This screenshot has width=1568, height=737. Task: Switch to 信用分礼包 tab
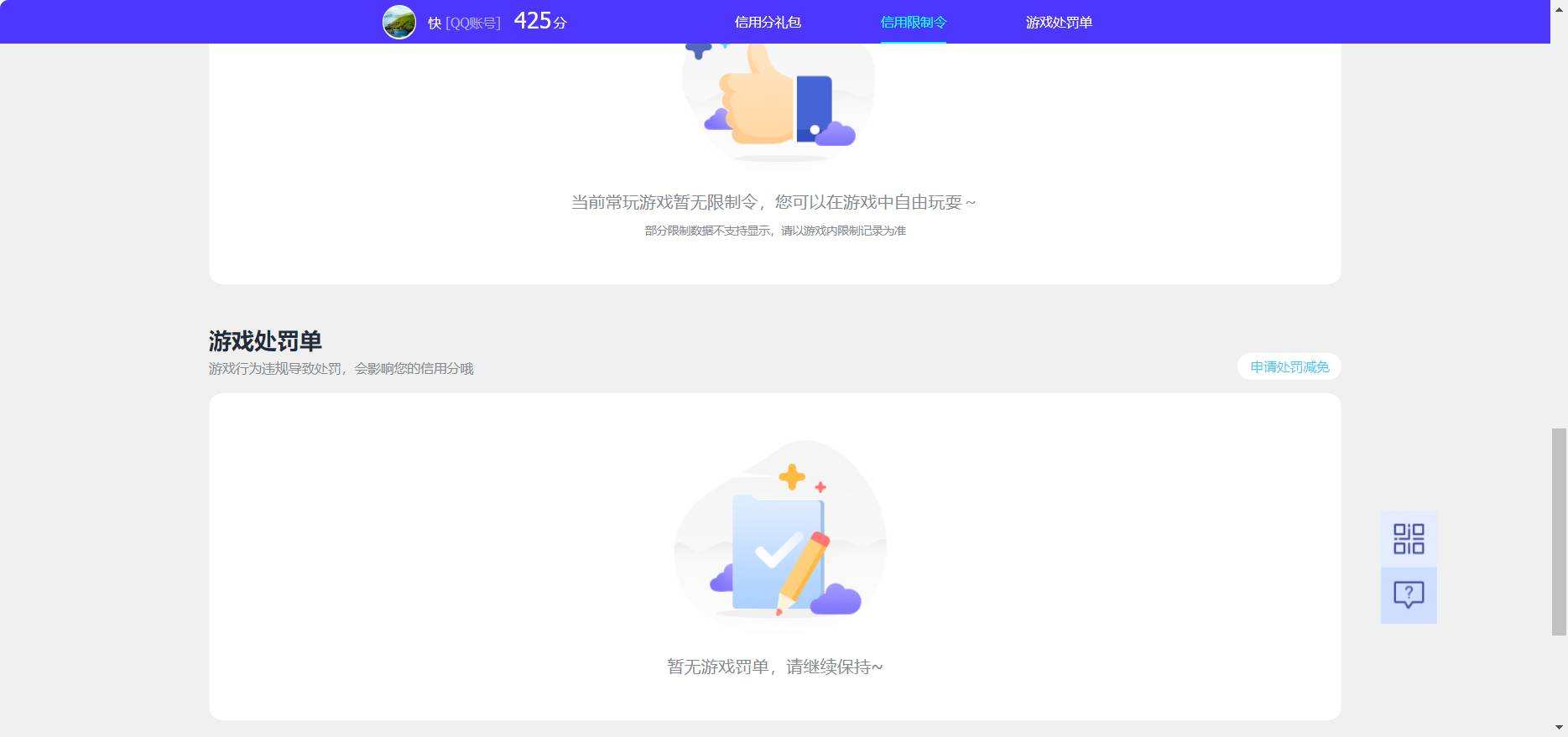(768, 23)
